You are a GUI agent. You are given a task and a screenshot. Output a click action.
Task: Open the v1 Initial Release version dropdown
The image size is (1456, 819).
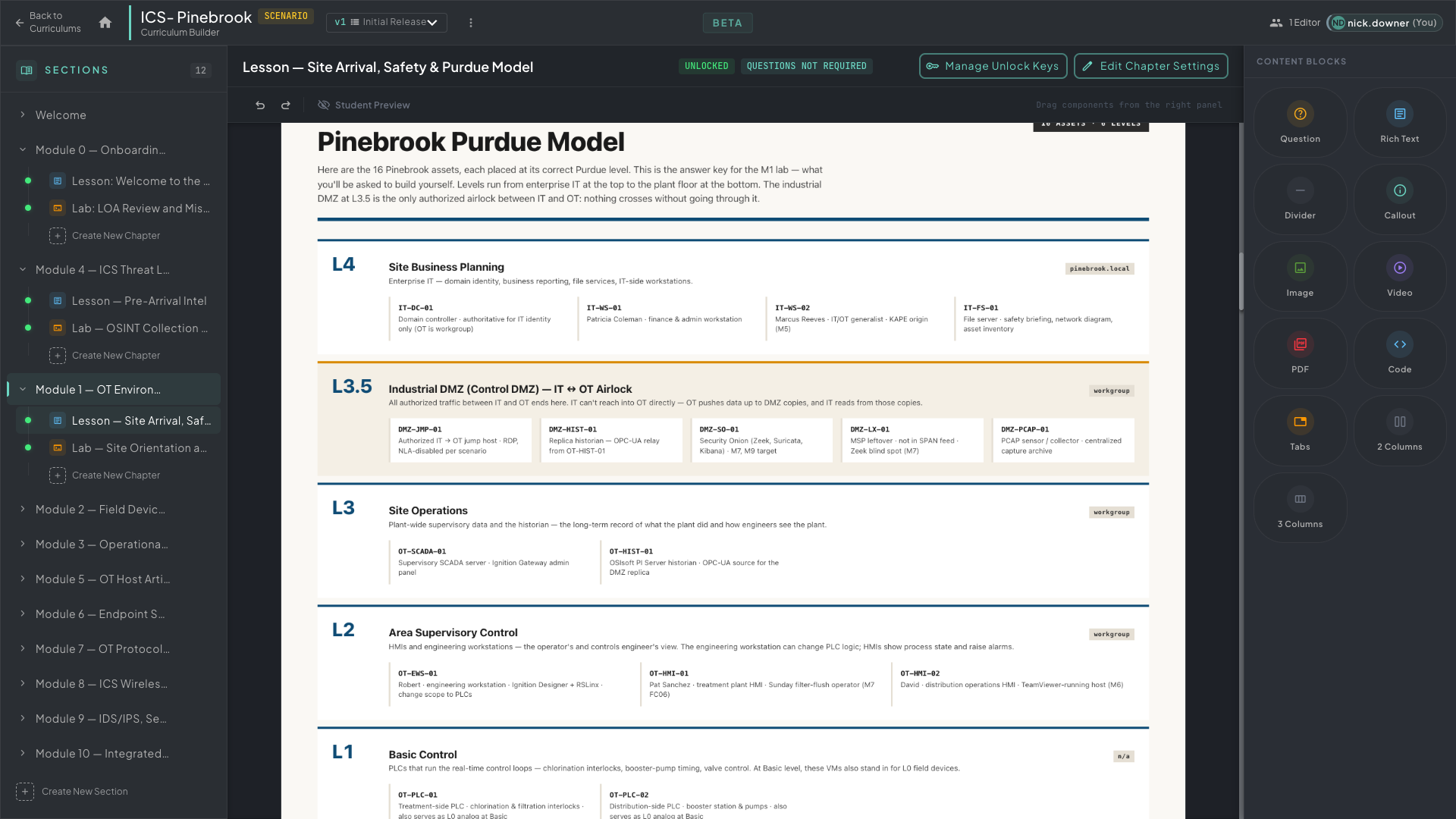tap(386, 23)
